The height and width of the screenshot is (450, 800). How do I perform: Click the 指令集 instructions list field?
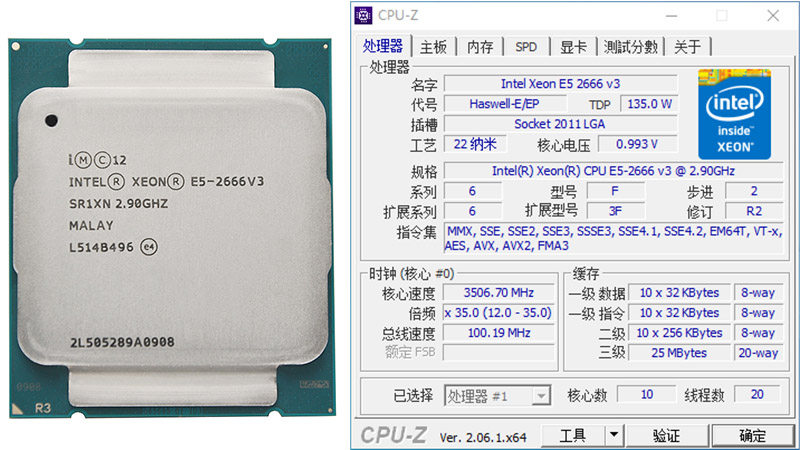point(614,238)
